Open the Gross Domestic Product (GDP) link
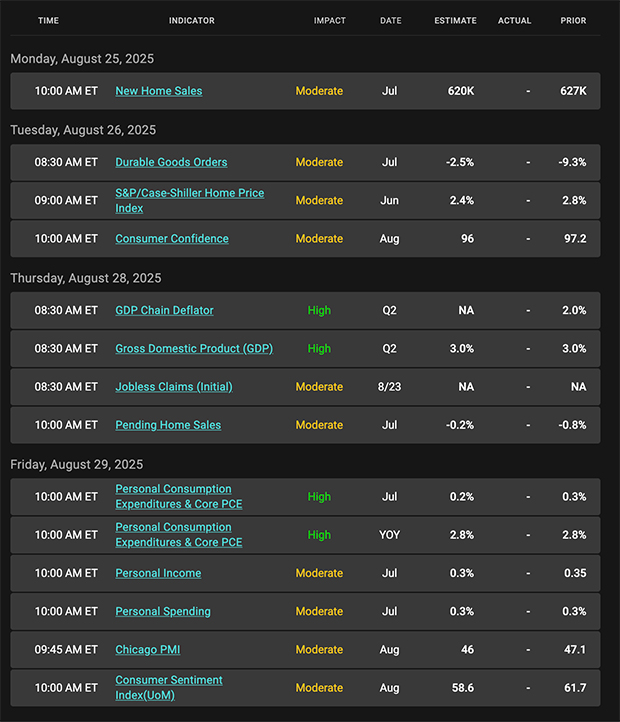 pos(194,349)
